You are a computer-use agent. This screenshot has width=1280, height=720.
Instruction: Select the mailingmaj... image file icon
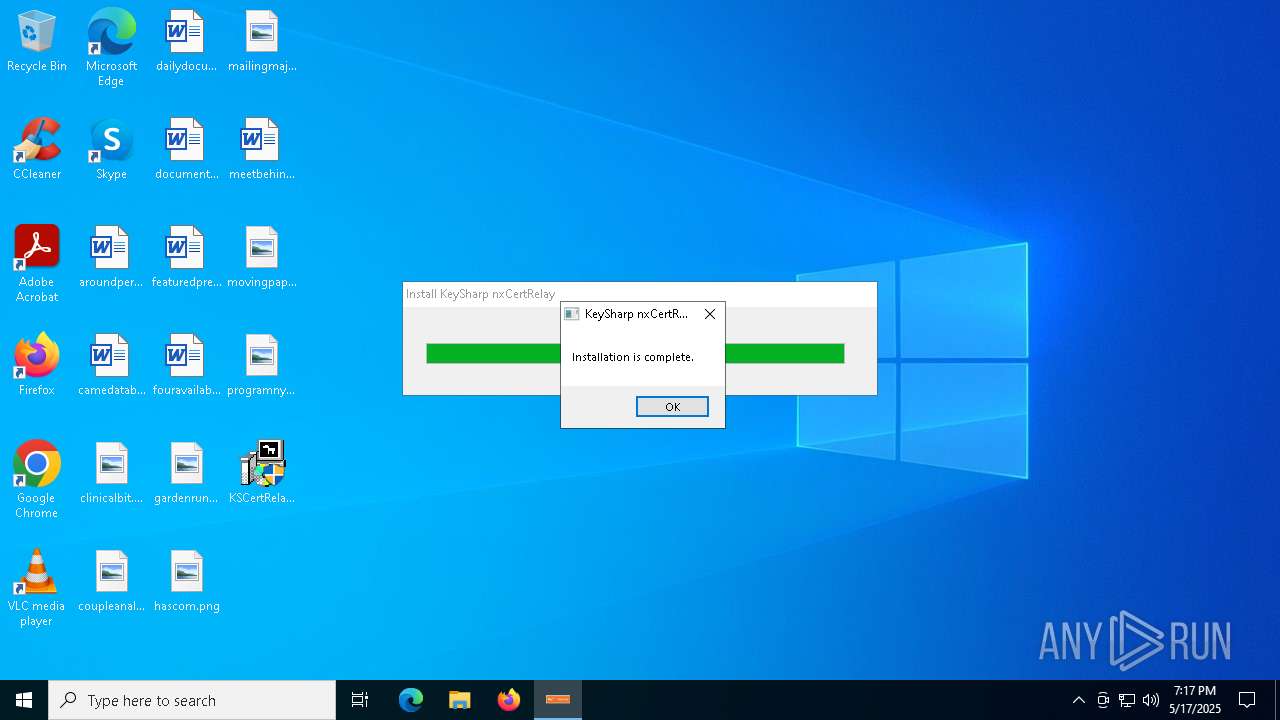click(262, 42)
